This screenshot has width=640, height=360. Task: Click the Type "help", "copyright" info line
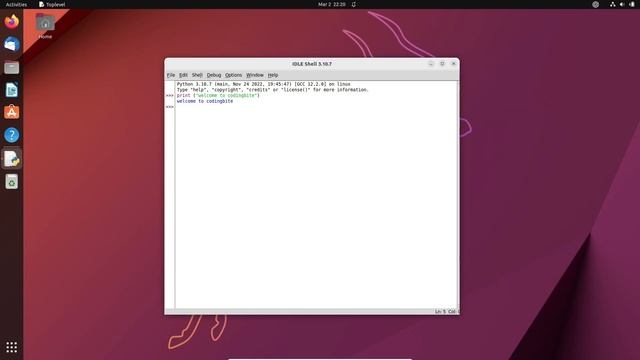tap(273, 90)
